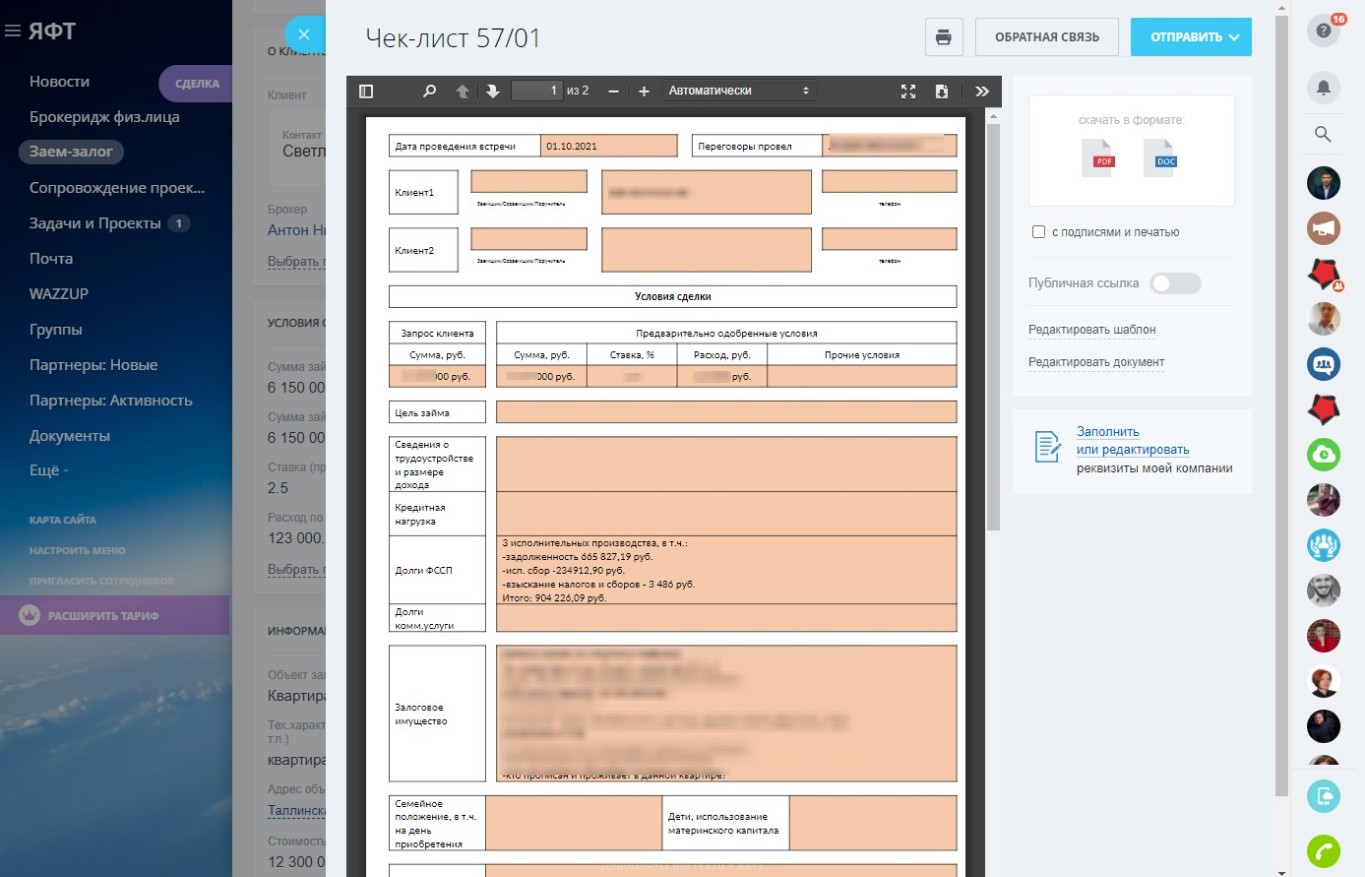Click the page number input field
This screenshot has height=877, width=1365.
(536, 91)
